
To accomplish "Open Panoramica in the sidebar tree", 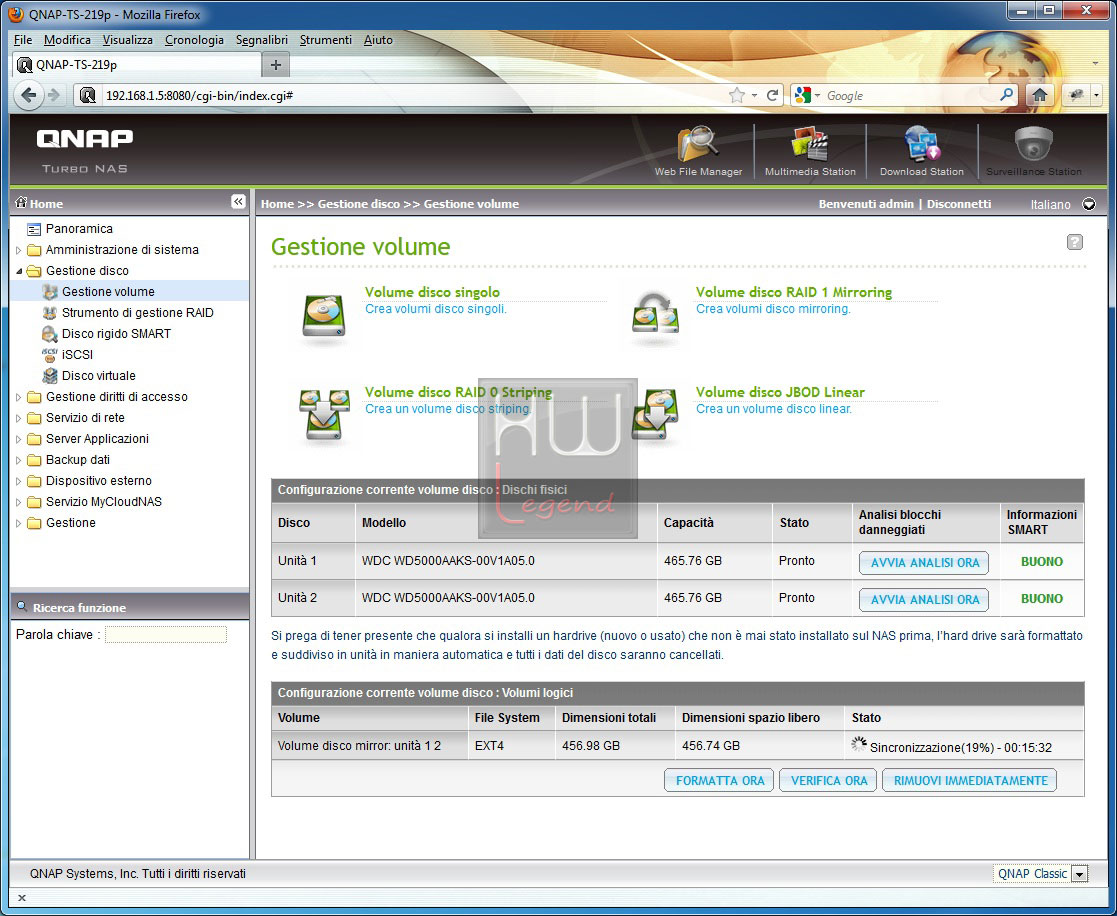I will [79, 229].
